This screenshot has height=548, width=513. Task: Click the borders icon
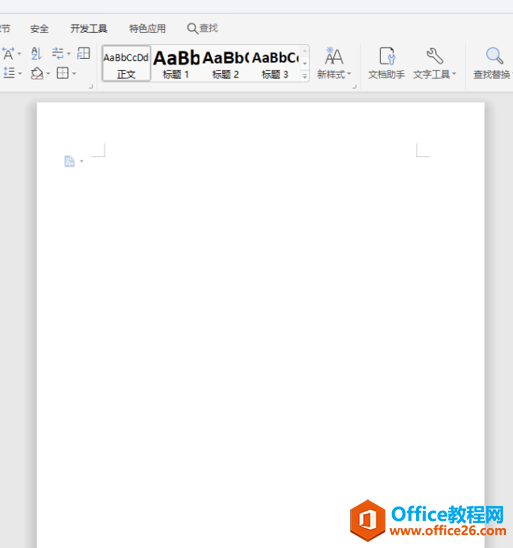click(x=63, y=73)
